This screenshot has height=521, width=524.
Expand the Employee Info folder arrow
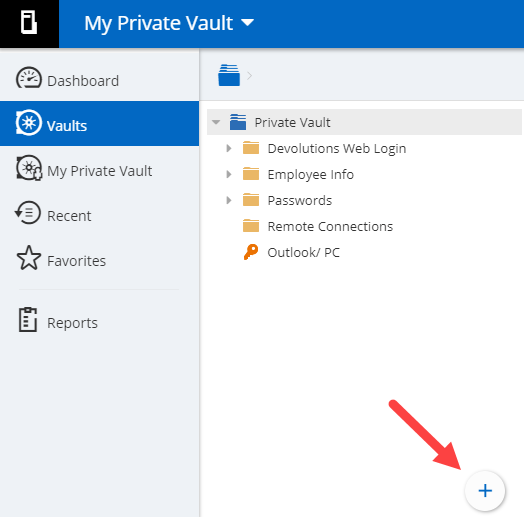(229, 174)
